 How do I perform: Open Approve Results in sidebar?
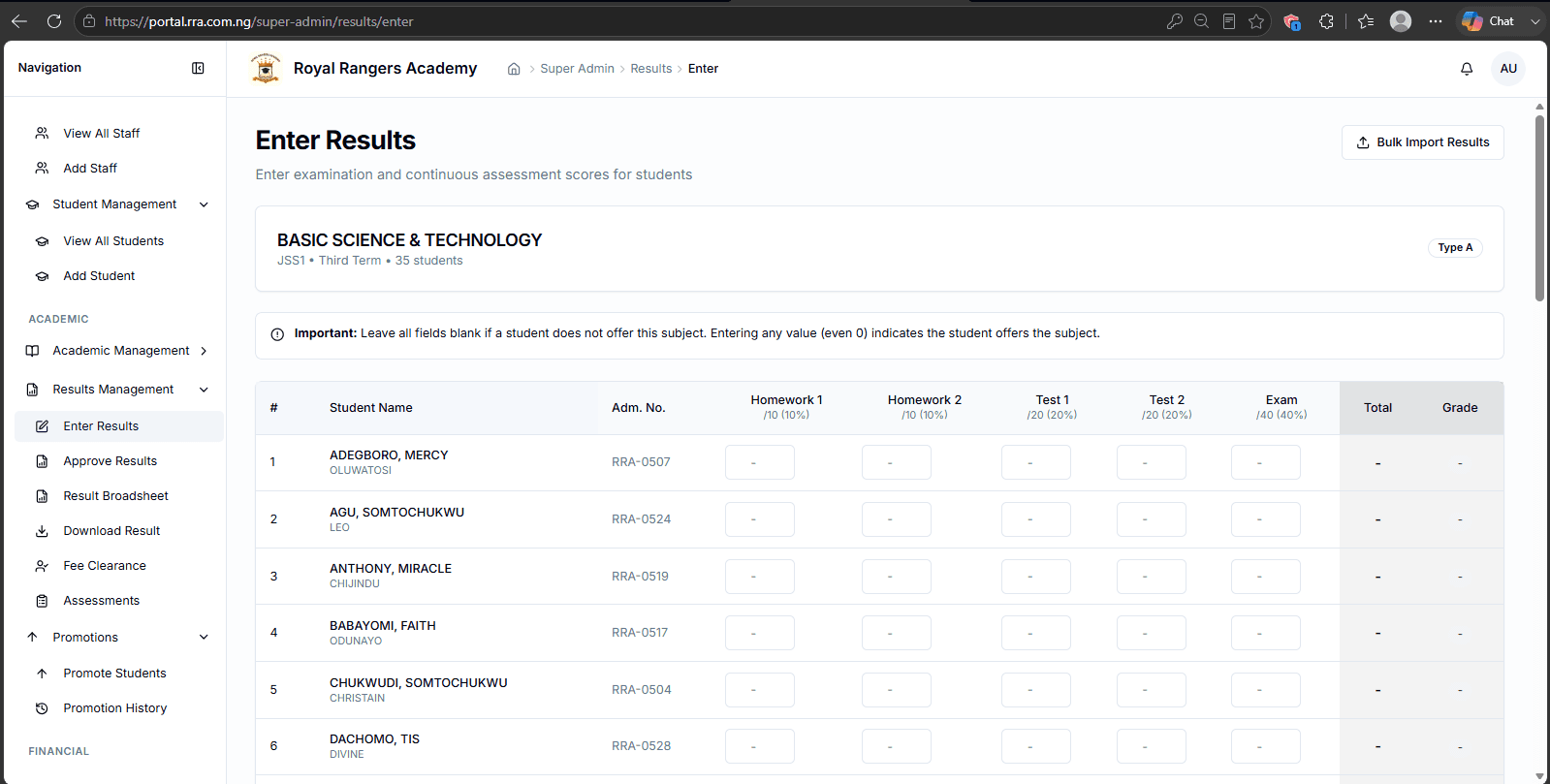click(119, 461)
